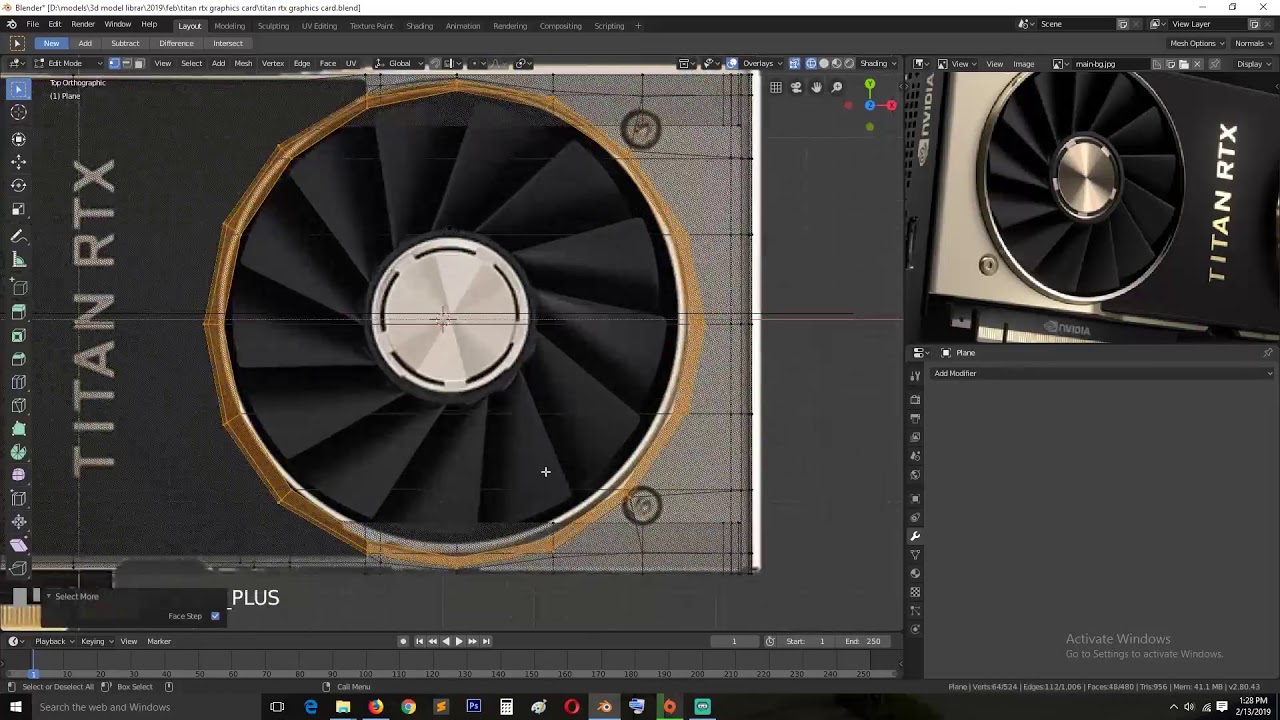Click the End frame field showing 250
This screenshot has height=720, width=1280.
[862, 641]
